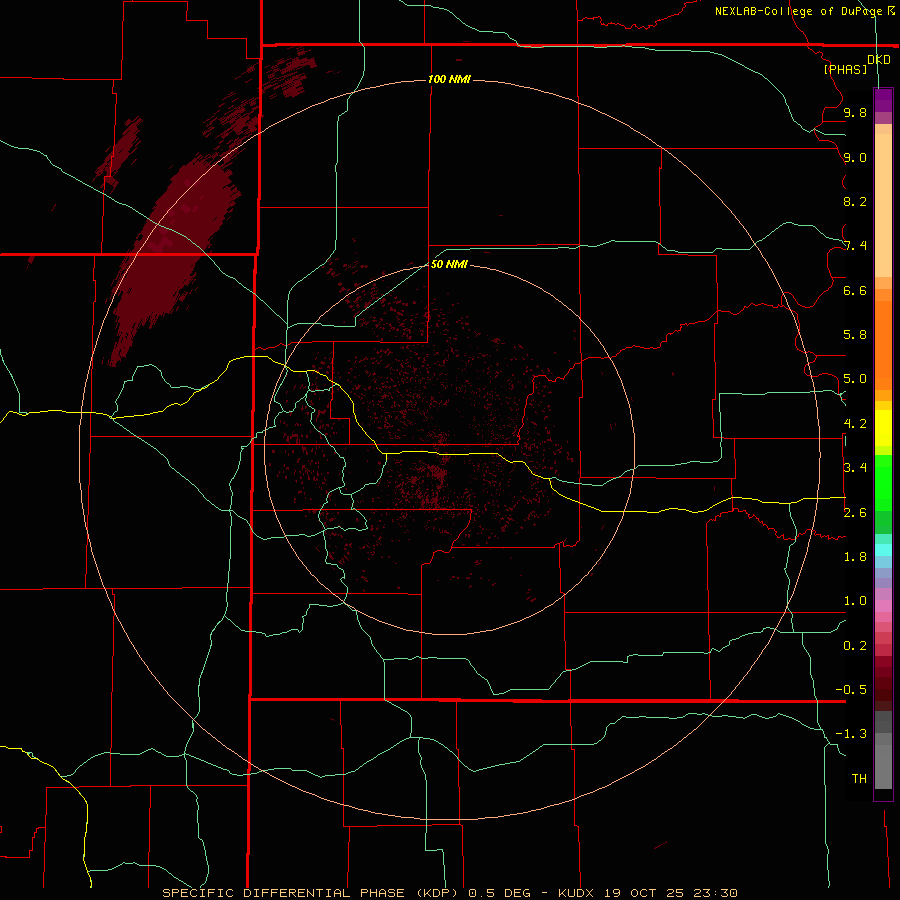Click the KUDX radar site identifier
The image size is (900, 900).
(x=576, y=893)
